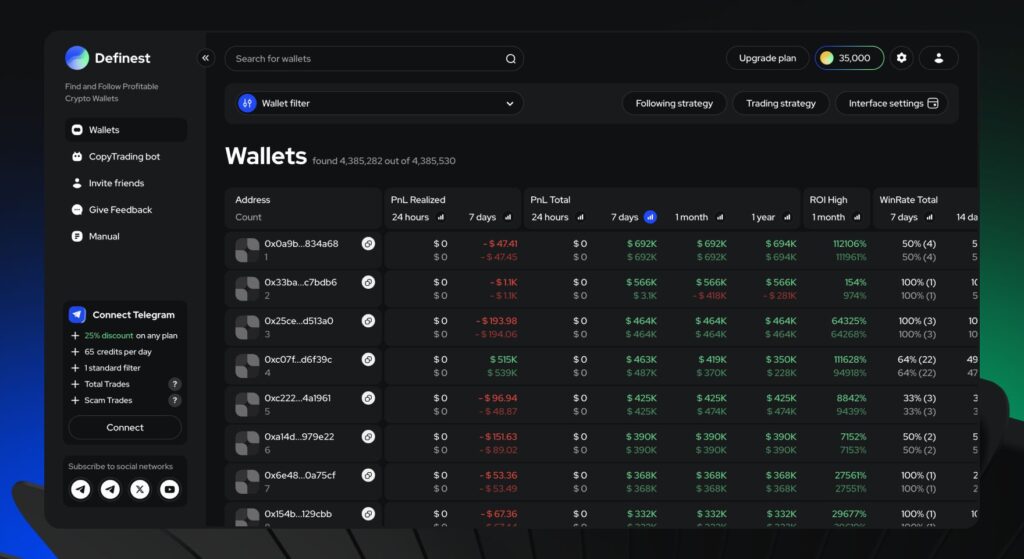Image resolution: width=1024 pixels, height=559 pixels.
Task: Click 64% (22) WinRate value
Action: click(x=917, y=359)
